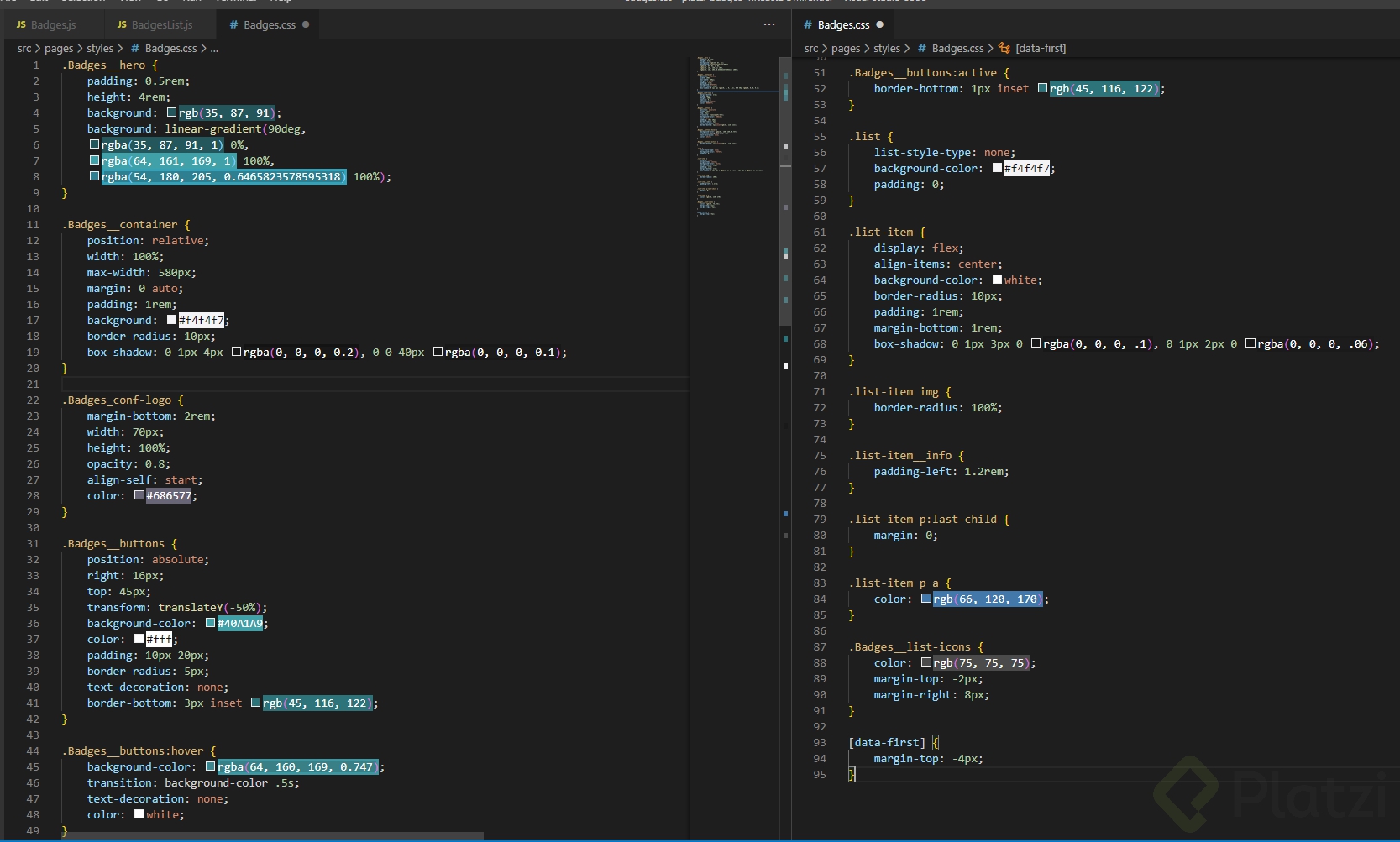The image size is (1400, 842).
Task: Click the JS icon on Badges.js tab
Action: click(21, 25)
